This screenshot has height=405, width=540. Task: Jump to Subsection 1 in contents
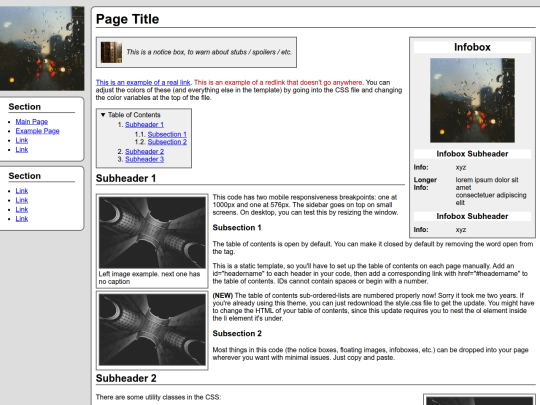(167, 134)
